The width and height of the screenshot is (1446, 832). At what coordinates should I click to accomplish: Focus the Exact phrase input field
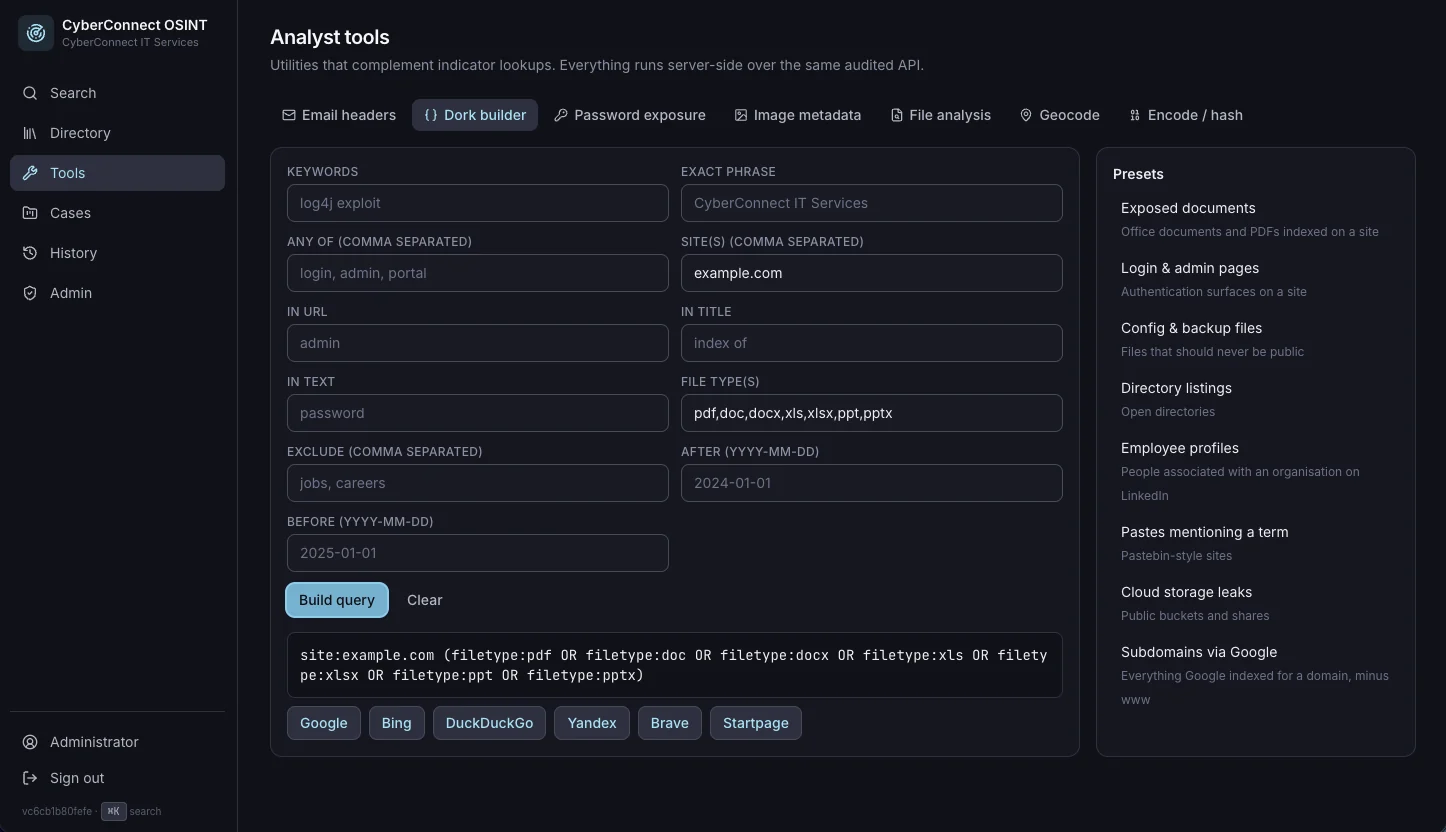click(872, 203)
